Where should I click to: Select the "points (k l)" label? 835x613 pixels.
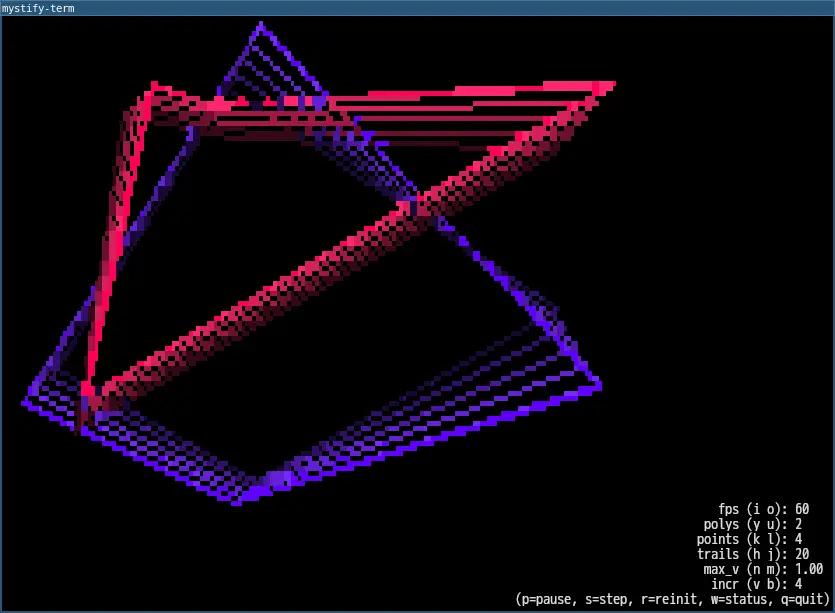(742, 539)
